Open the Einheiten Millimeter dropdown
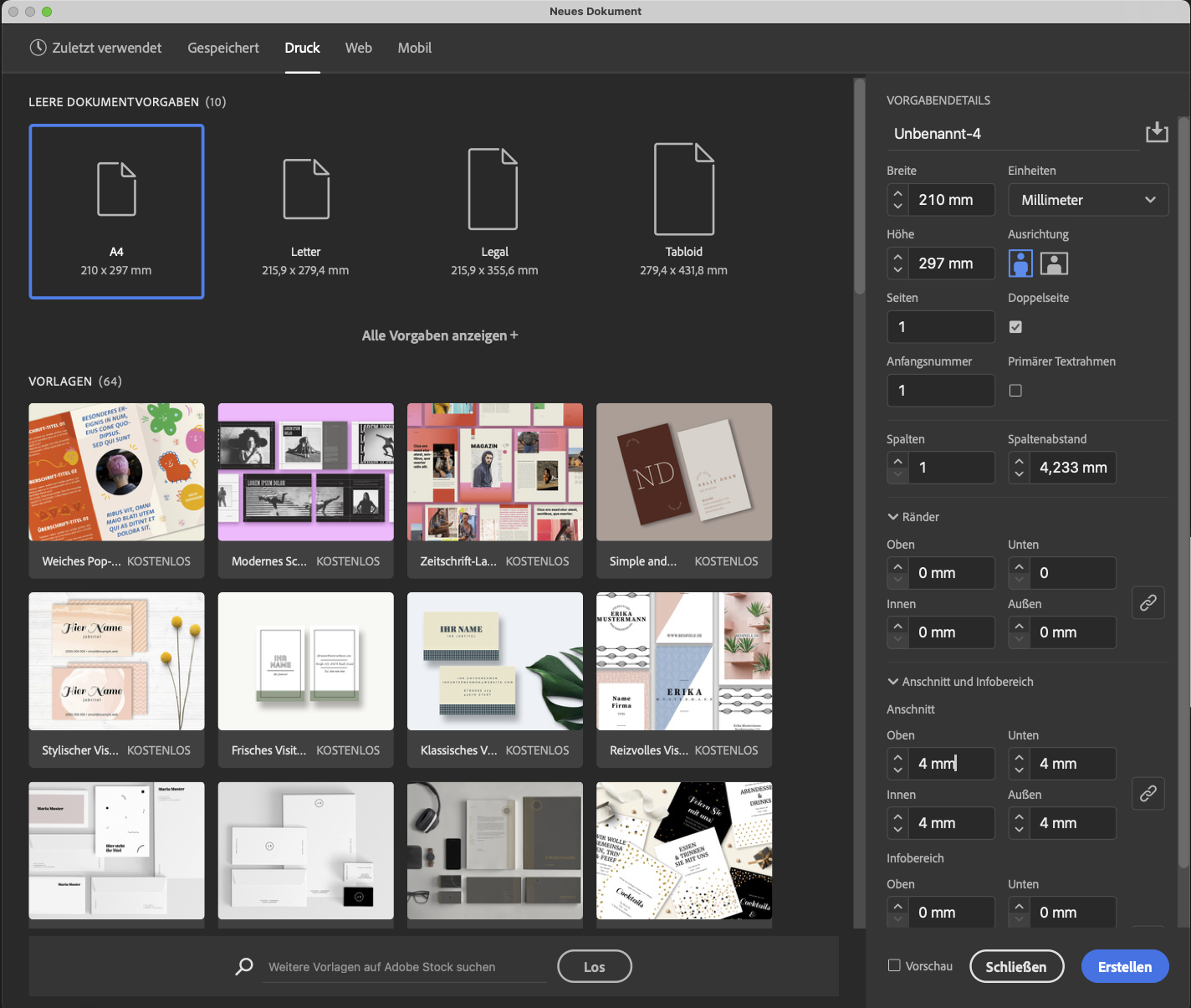 click(1088, 200)
